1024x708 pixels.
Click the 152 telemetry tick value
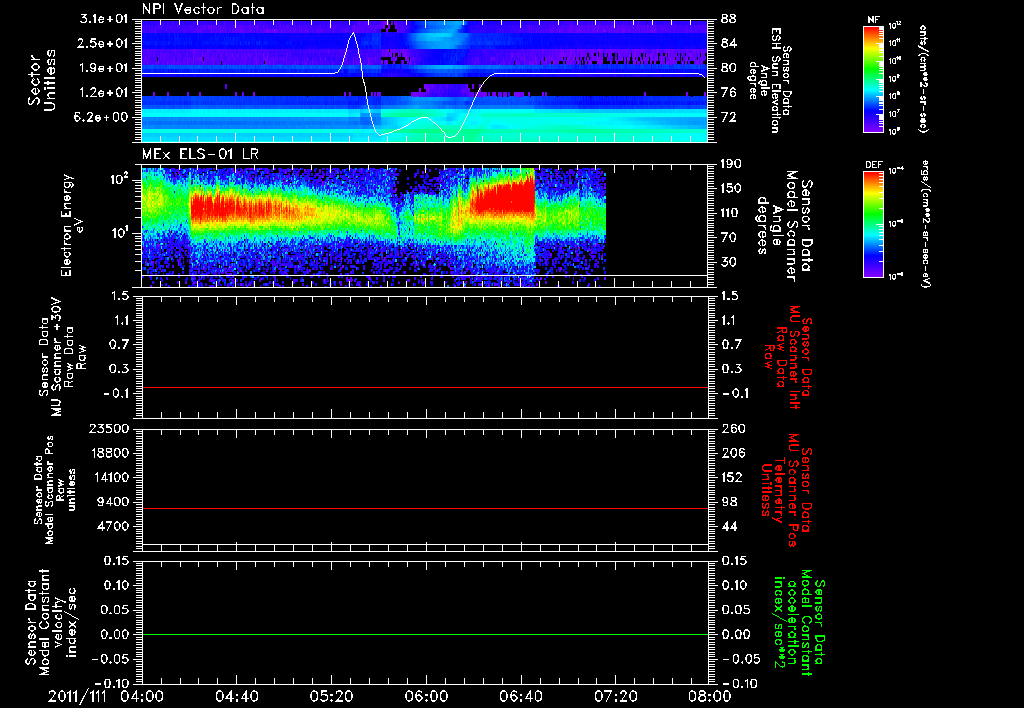(x=732, y=477)
